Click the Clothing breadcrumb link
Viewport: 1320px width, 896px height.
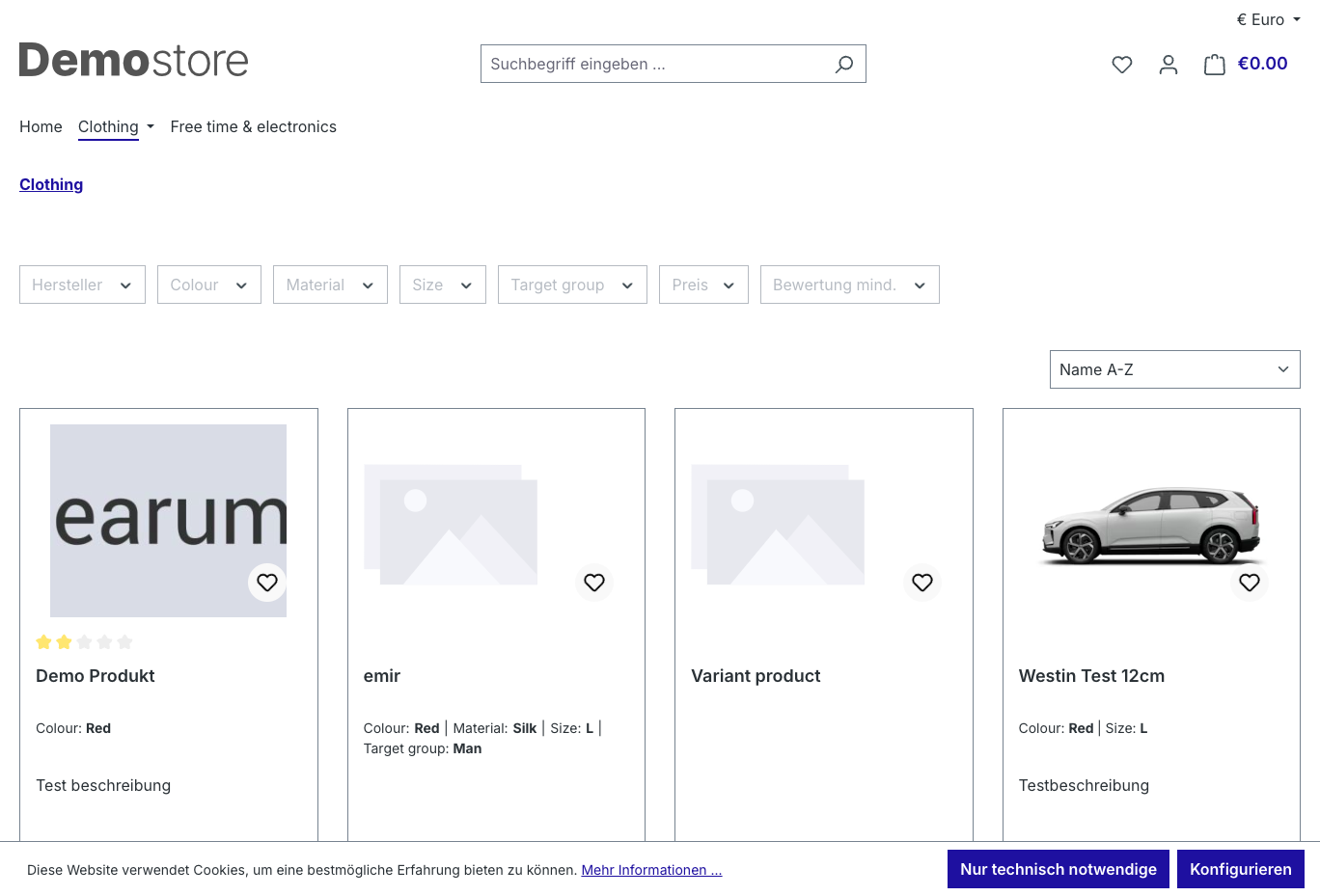[x=51, y=184]
